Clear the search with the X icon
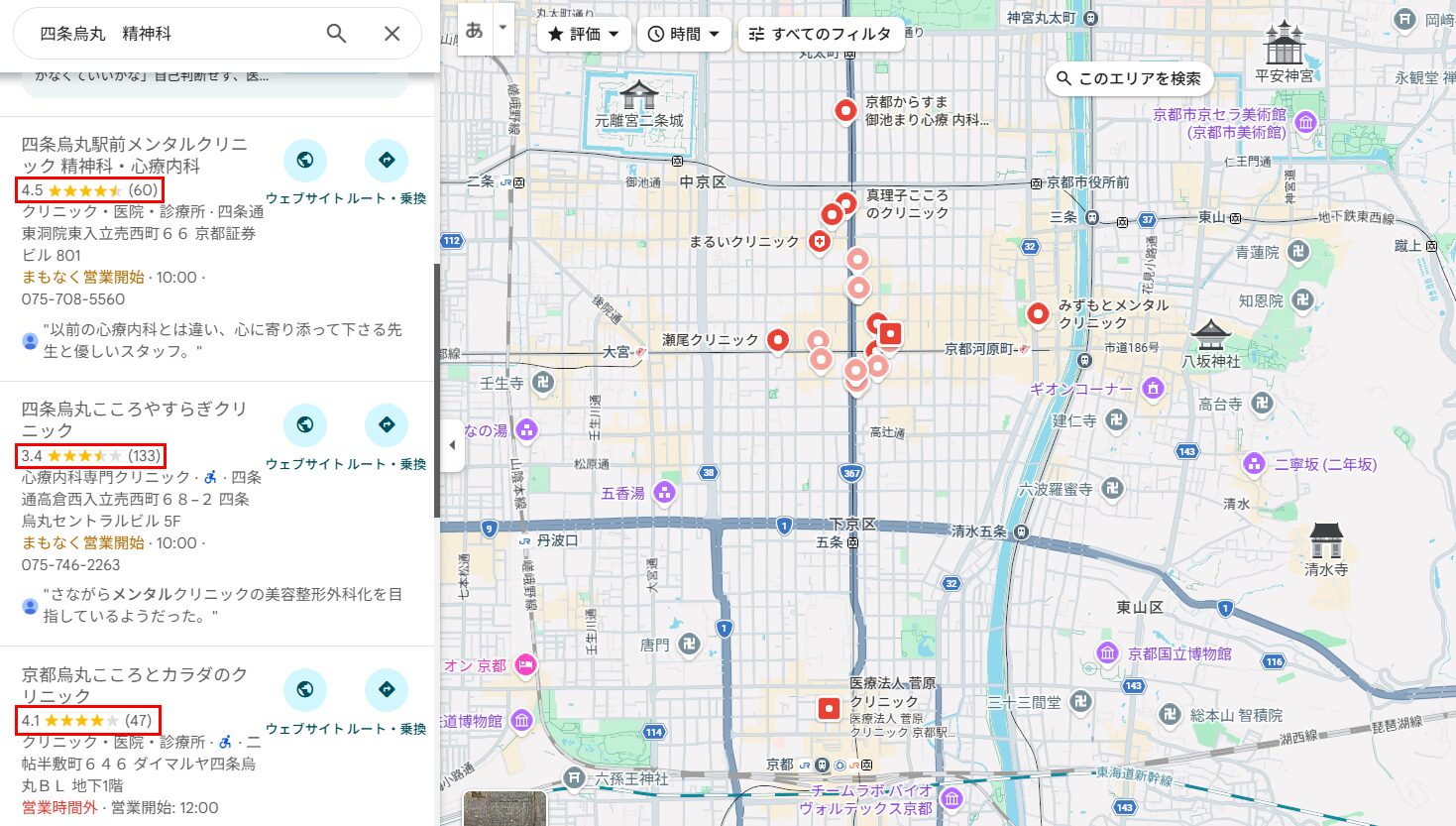The height and width of the screenshot is (826, 1456). (392, 34)
